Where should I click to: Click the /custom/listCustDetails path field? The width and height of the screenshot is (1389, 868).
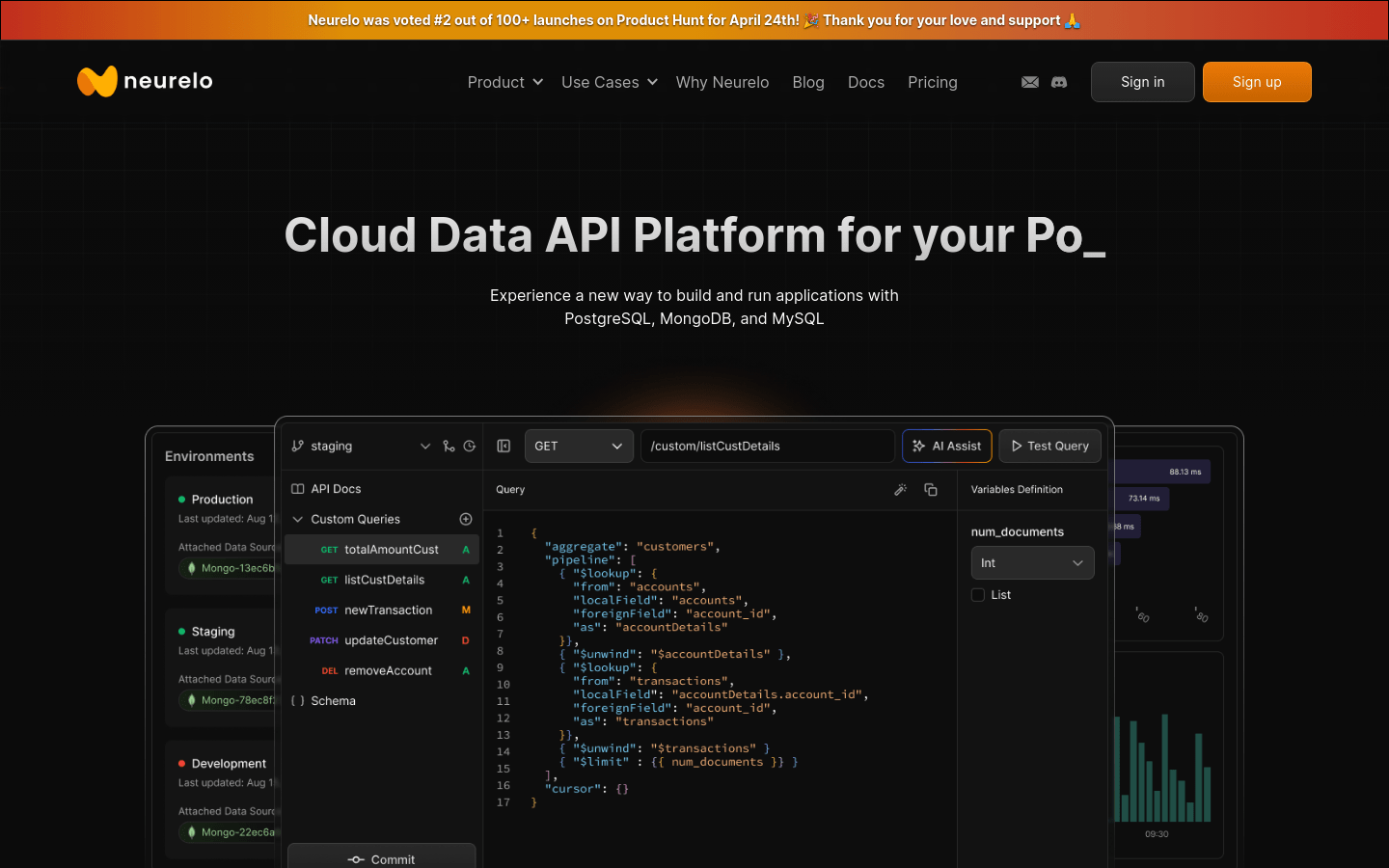(768, 446)
